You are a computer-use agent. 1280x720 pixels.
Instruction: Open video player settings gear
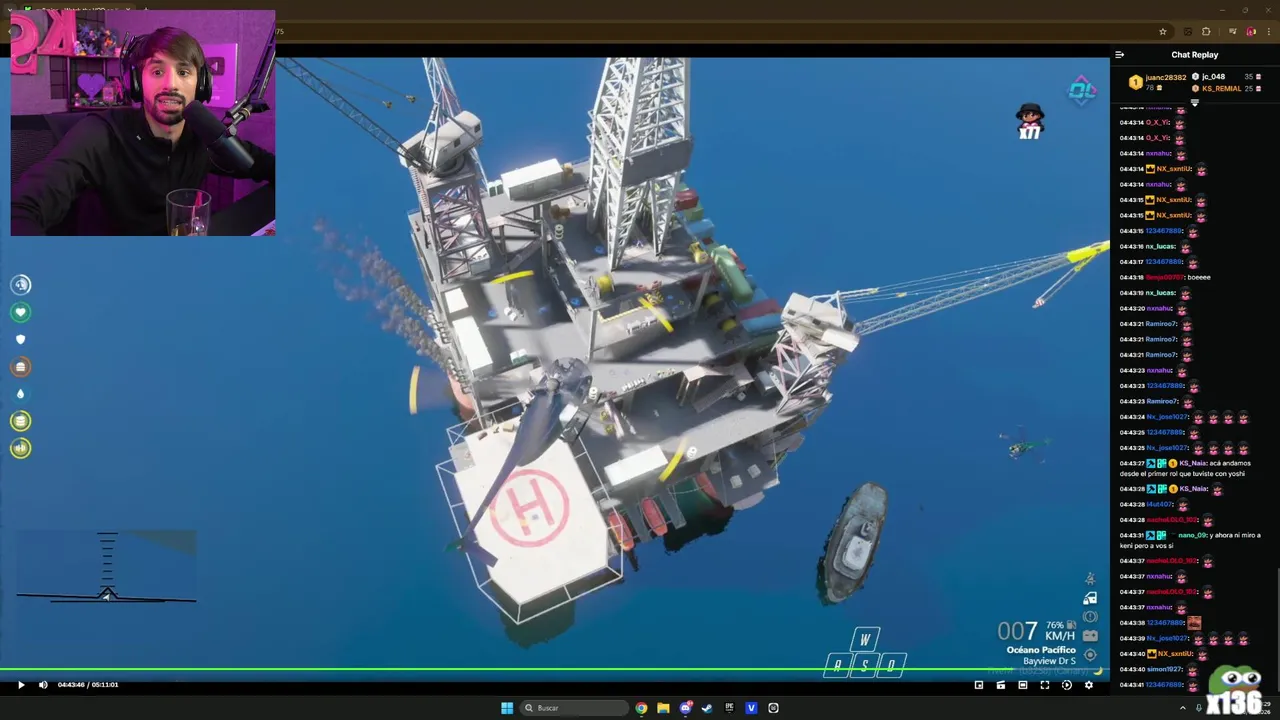tap(1089, 685)
